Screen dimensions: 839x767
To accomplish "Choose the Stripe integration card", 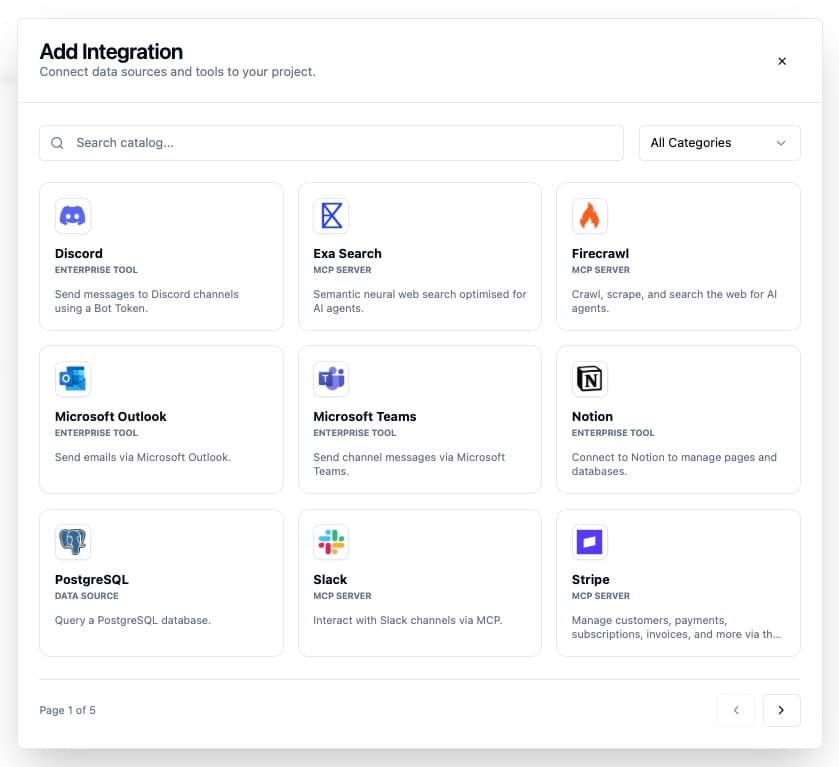I will [x=678, y=582].
